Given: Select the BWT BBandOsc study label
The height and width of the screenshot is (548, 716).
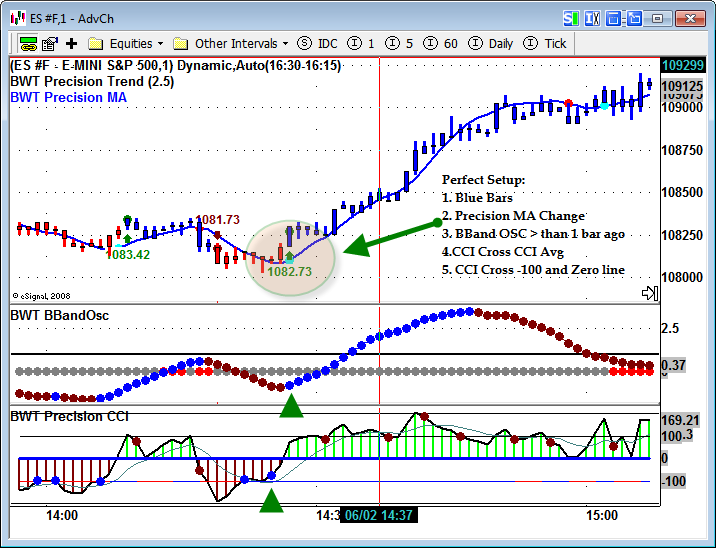Looking at the screenshot, I should (x=60, y=316).
